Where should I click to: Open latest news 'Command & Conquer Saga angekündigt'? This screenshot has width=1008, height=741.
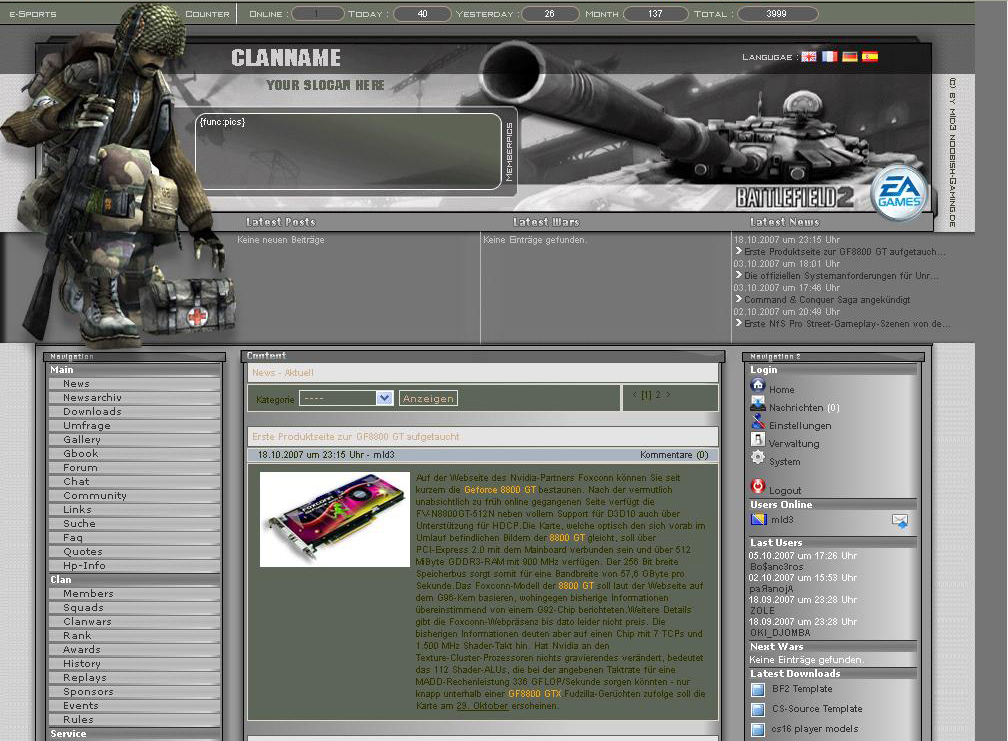(827, 300)
